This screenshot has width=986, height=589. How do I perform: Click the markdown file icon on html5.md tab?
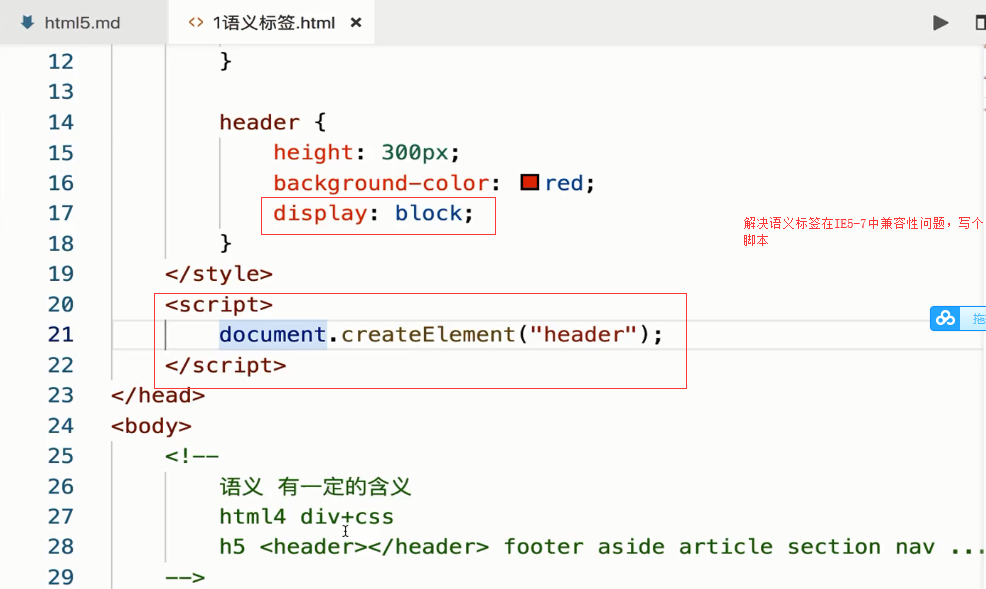tap(28, 23)
